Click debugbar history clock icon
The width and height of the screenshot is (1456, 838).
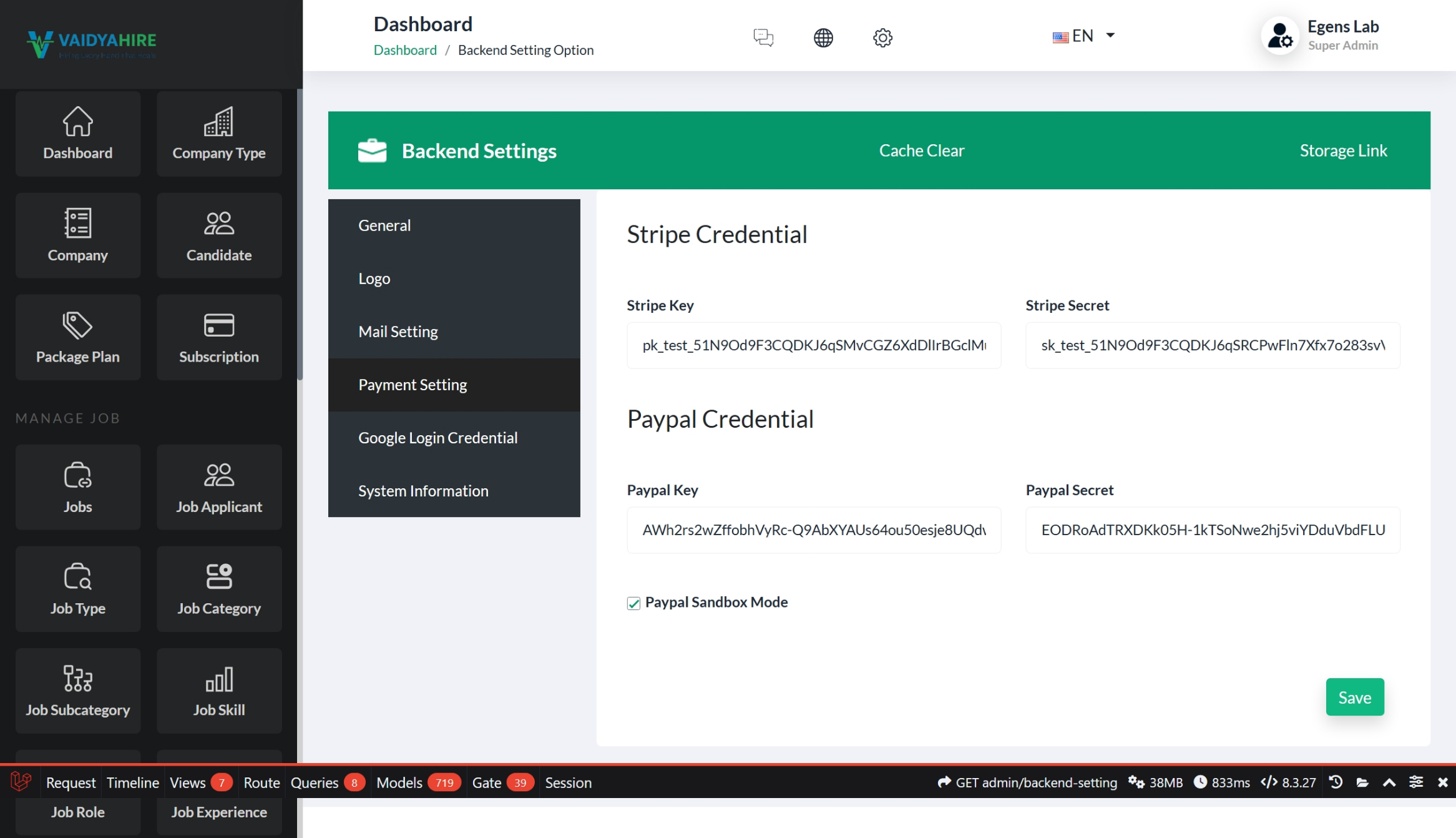[1336, 782]
